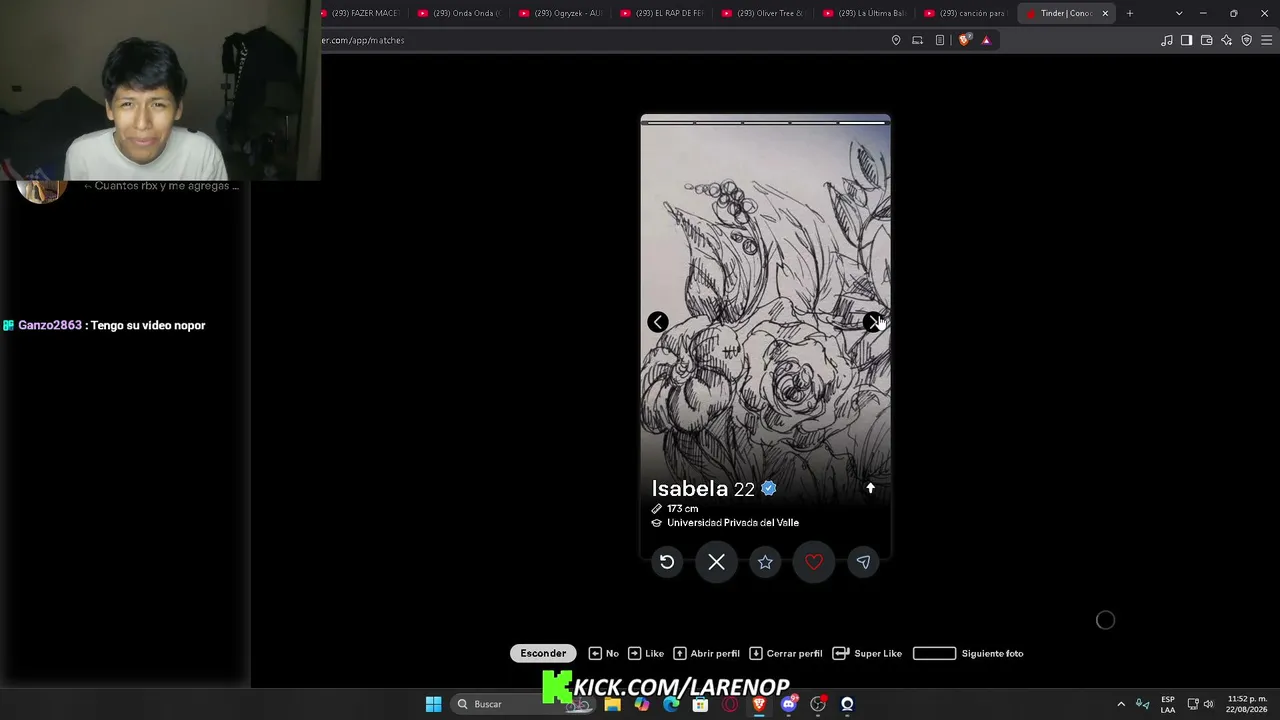Open the browser hamburger menu
The image size is (1280, 720).
click(1267, 40)
